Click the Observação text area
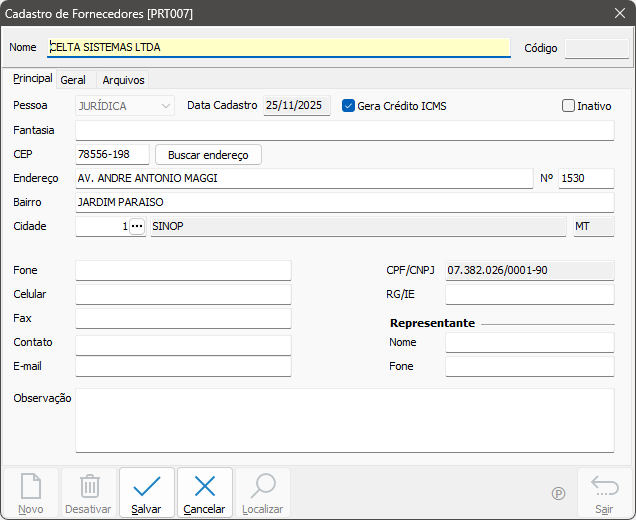The width and height of the screenshot is (636, 520). click(x=344, y=420)
